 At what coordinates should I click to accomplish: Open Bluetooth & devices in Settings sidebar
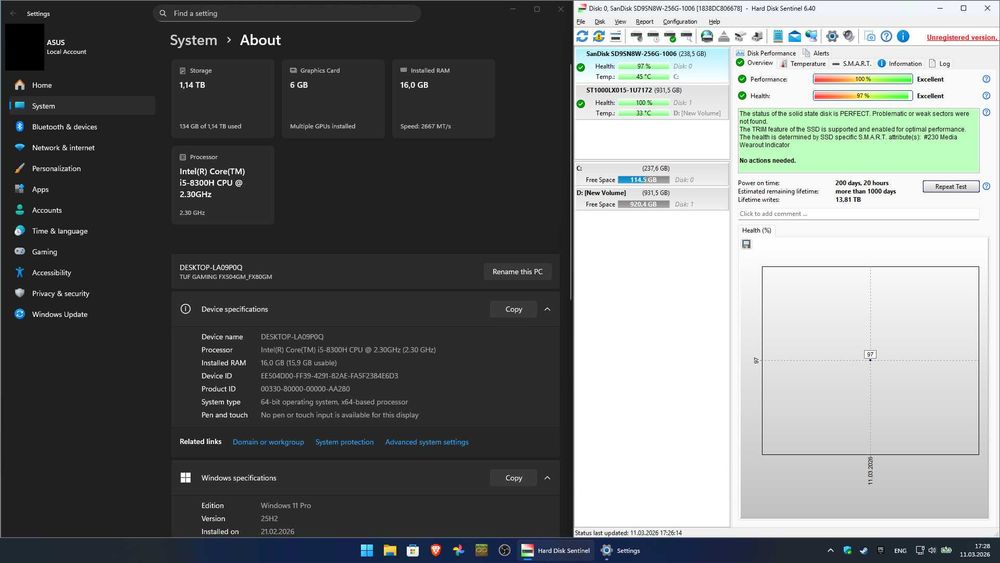[83, 127]
